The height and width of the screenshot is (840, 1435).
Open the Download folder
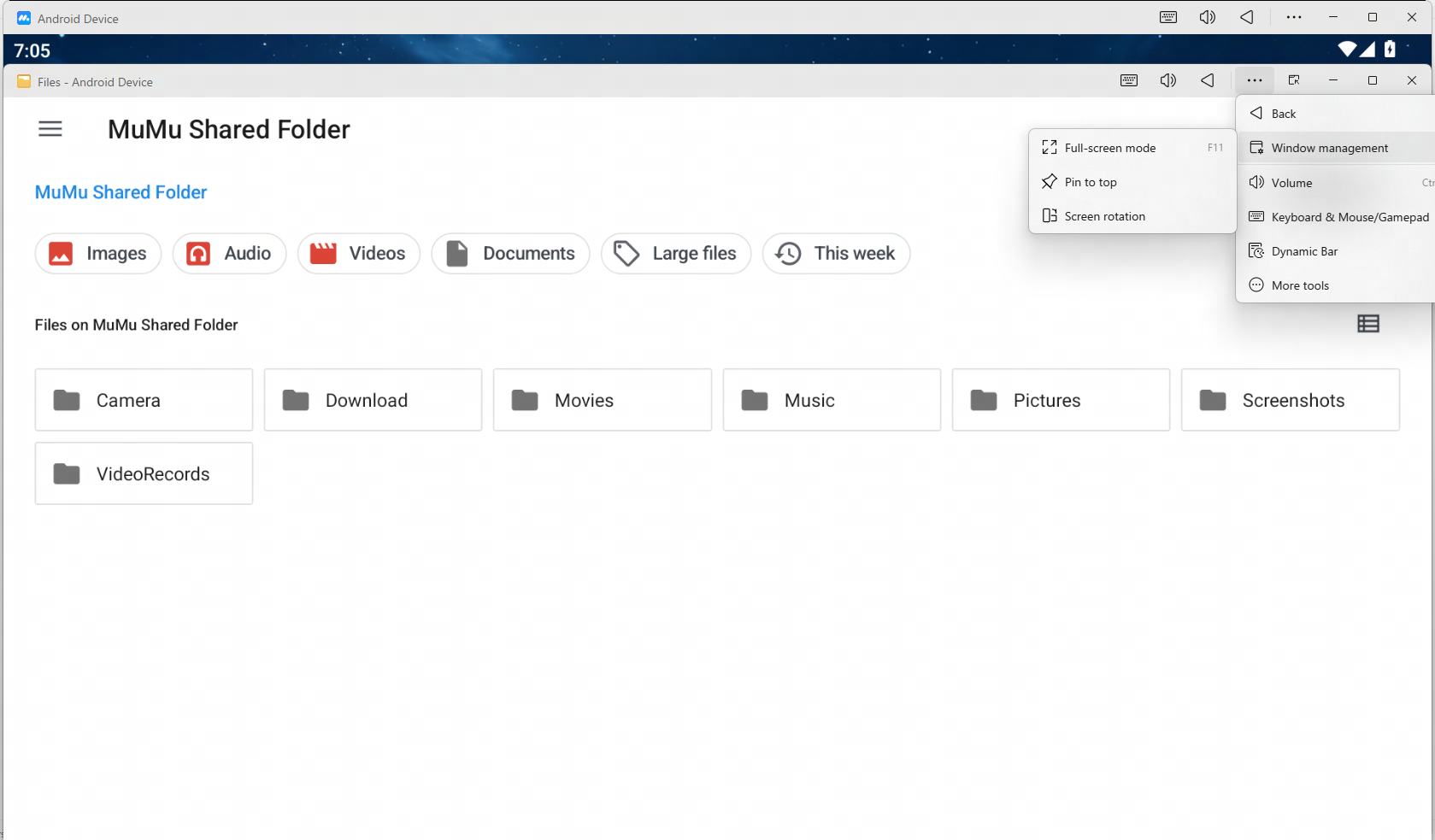pos(373,400)
